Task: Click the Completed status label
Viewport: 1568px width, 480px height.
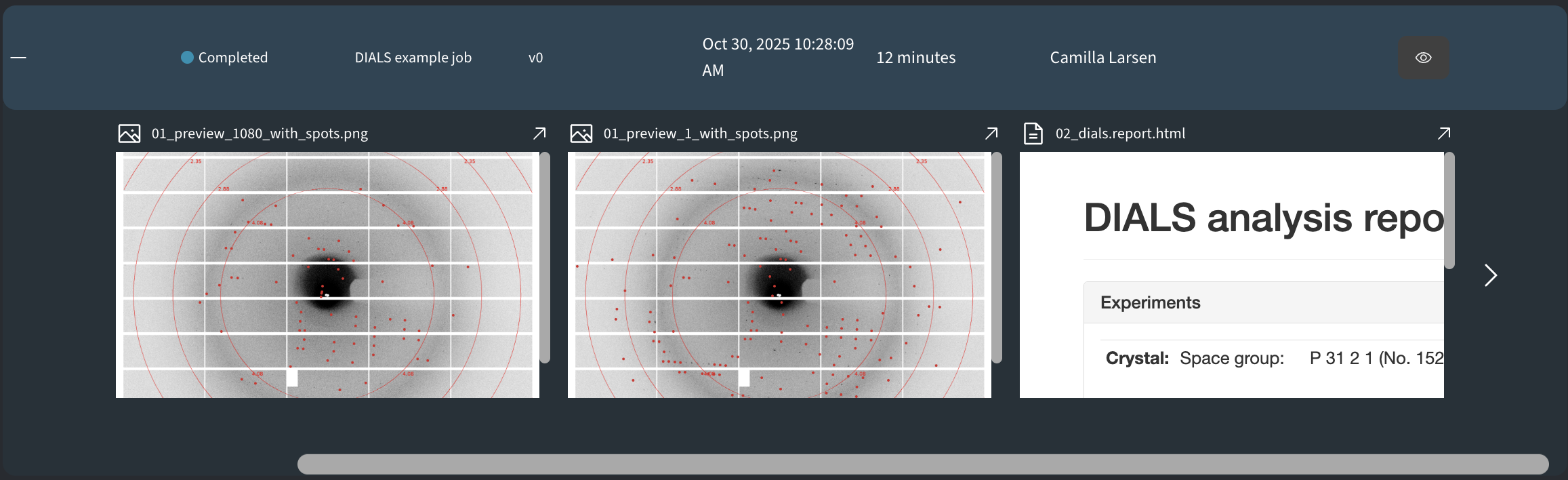Action: coord(233,58)
